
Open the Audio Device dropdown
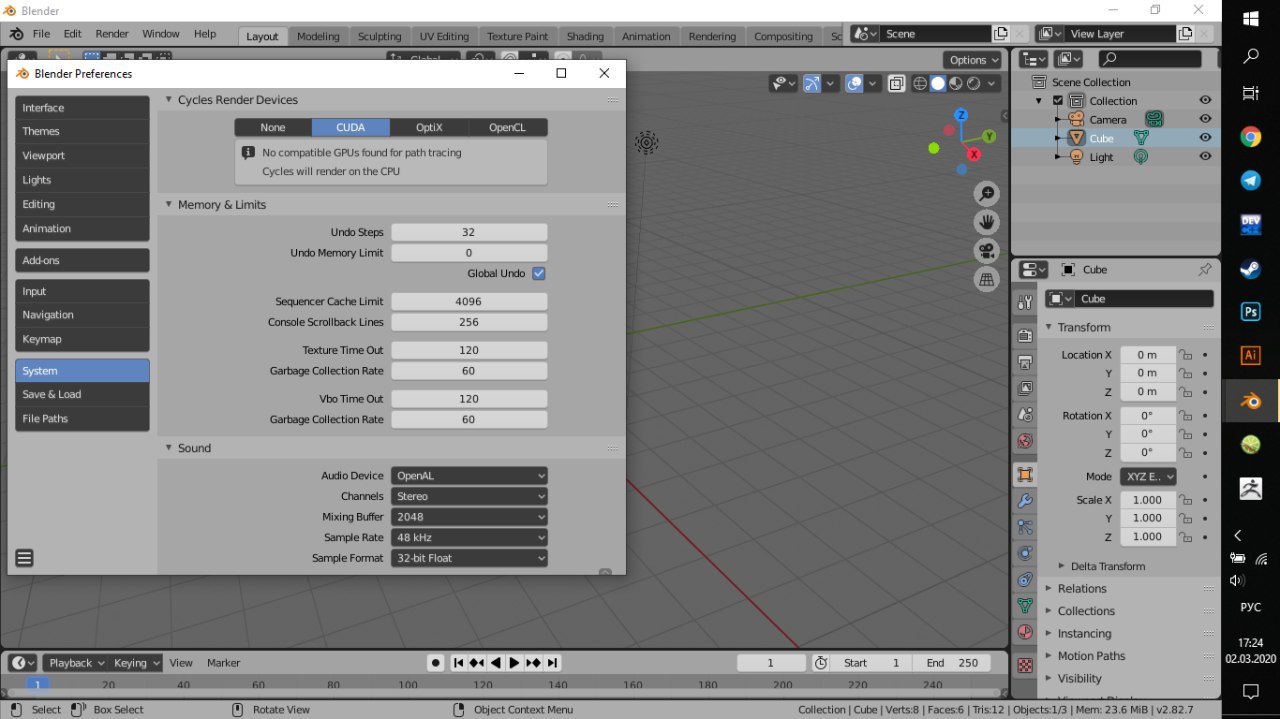tap(469, 476)
